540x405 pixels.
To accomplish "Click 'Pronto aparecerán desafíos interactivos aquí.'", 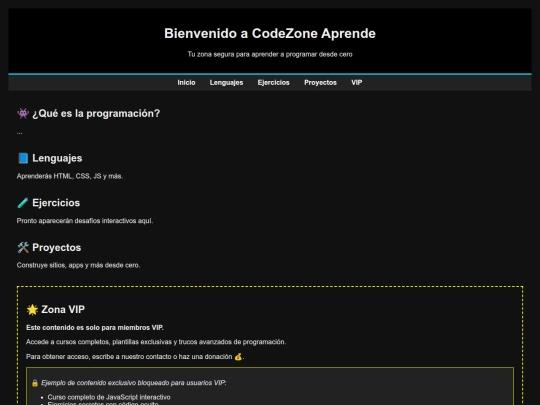I will [x=85, y=221].
